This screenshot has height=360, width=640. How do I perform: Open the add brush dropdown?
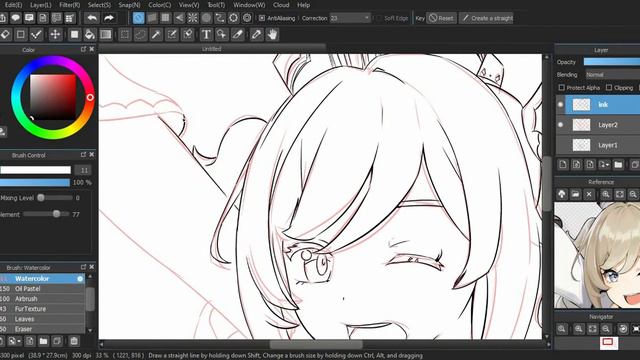point(15,341)
